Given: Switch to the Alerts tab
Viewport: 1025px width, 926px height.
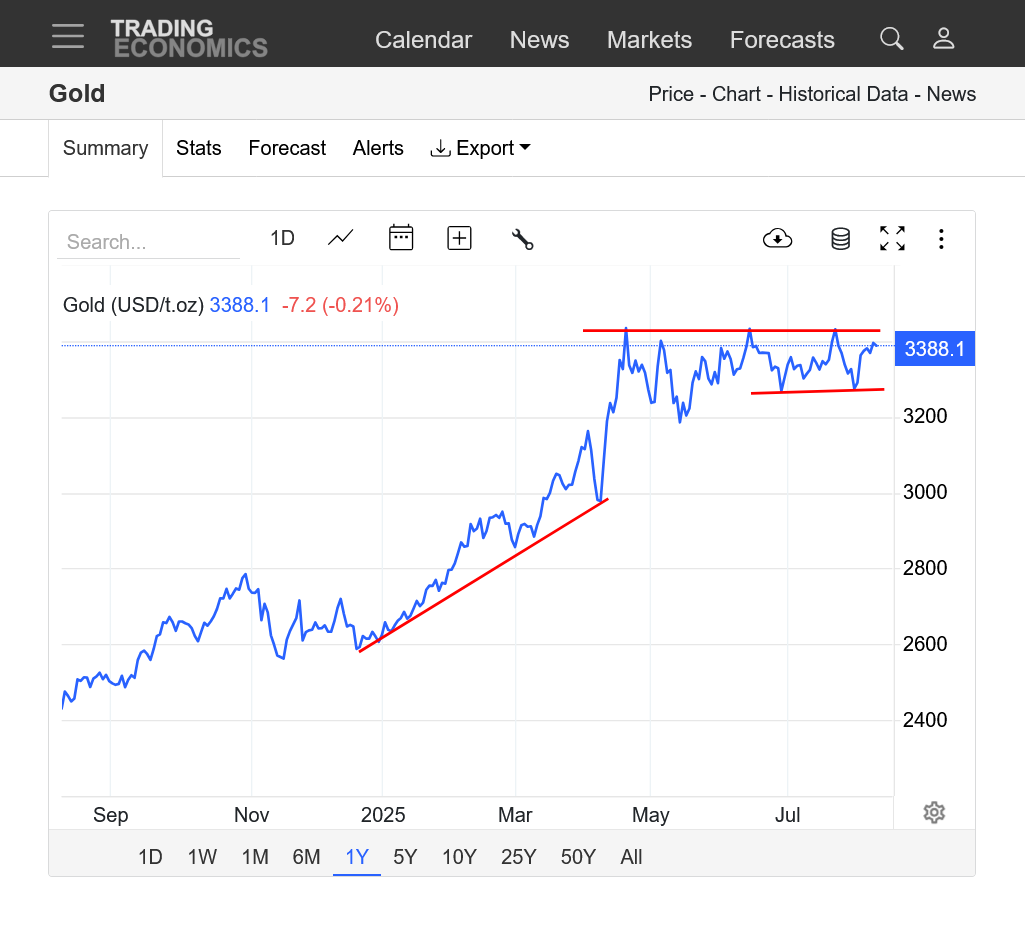Looking at the screenshot, I should (x=378, y=148).
